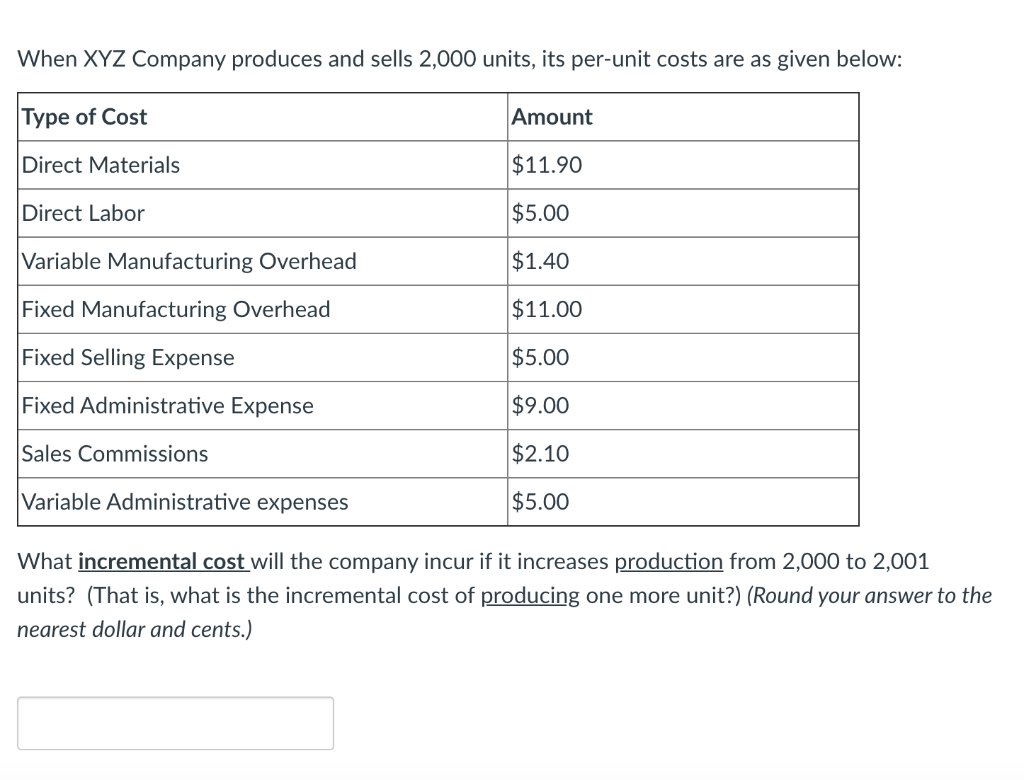The height and width of the screenshot is (780, 1024).
Task: Click the underlined word producing
Action: click(x=529, y=595)
